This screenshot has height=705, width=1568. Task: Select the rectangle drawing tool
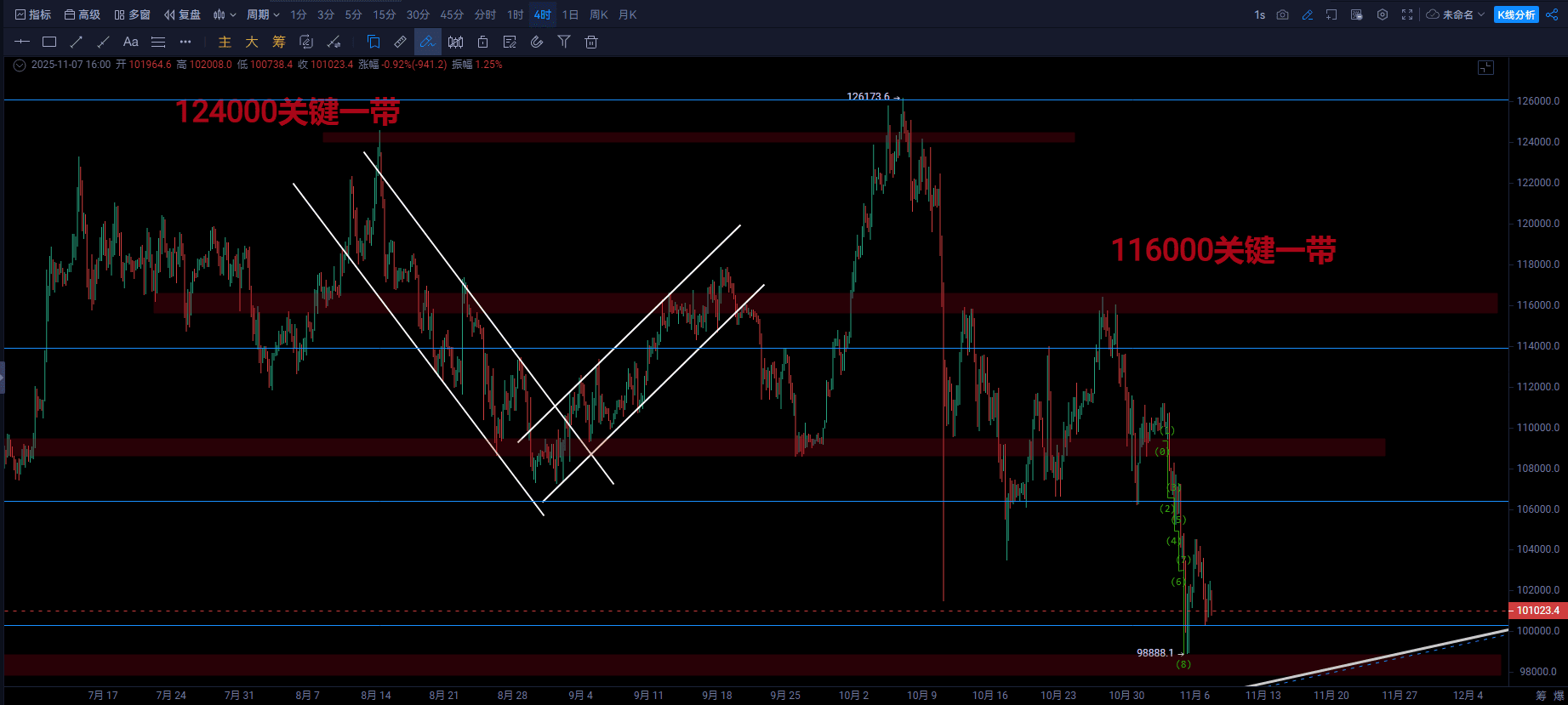(49, 42)
